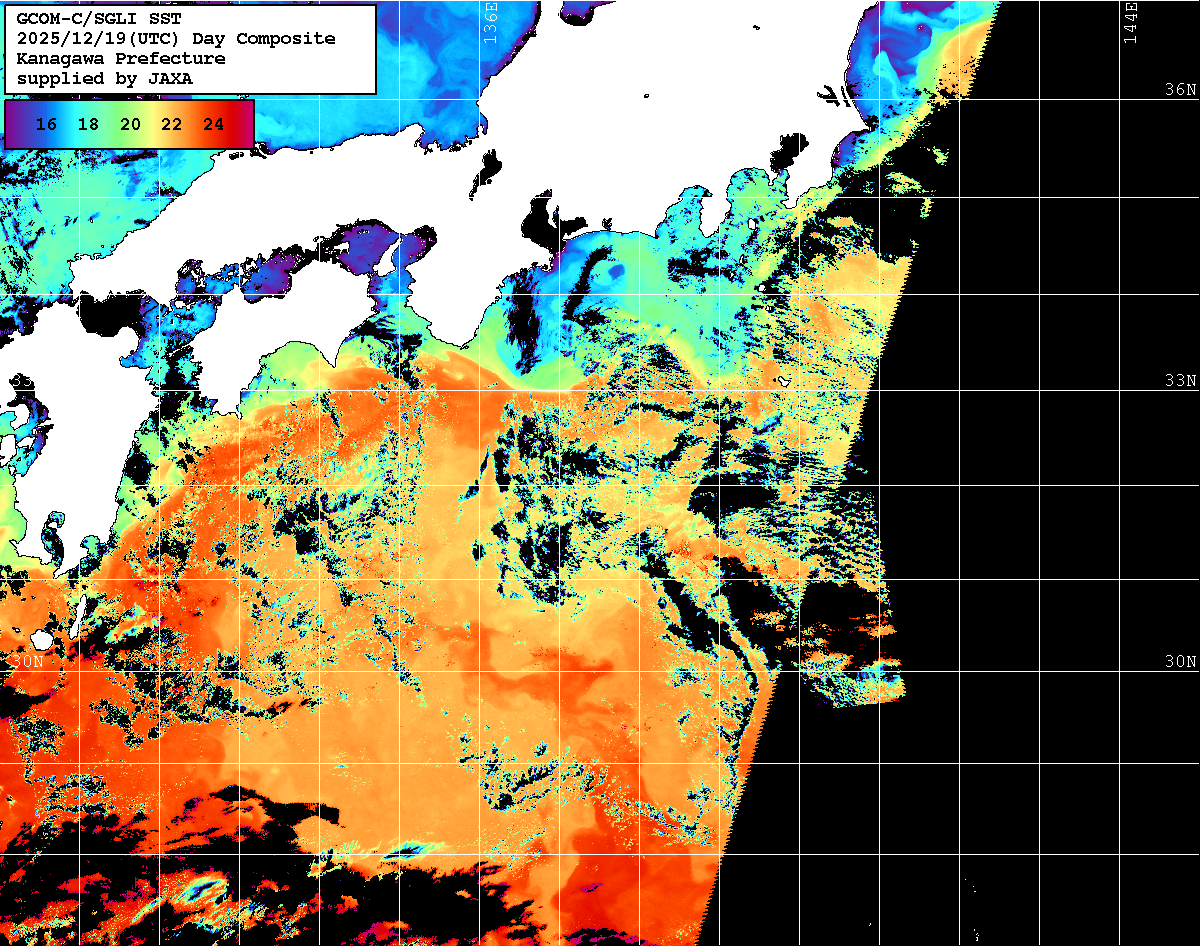Click the 'supplied by JAXA' credit text
The image size is (1200, 946).
coord(104,78)
